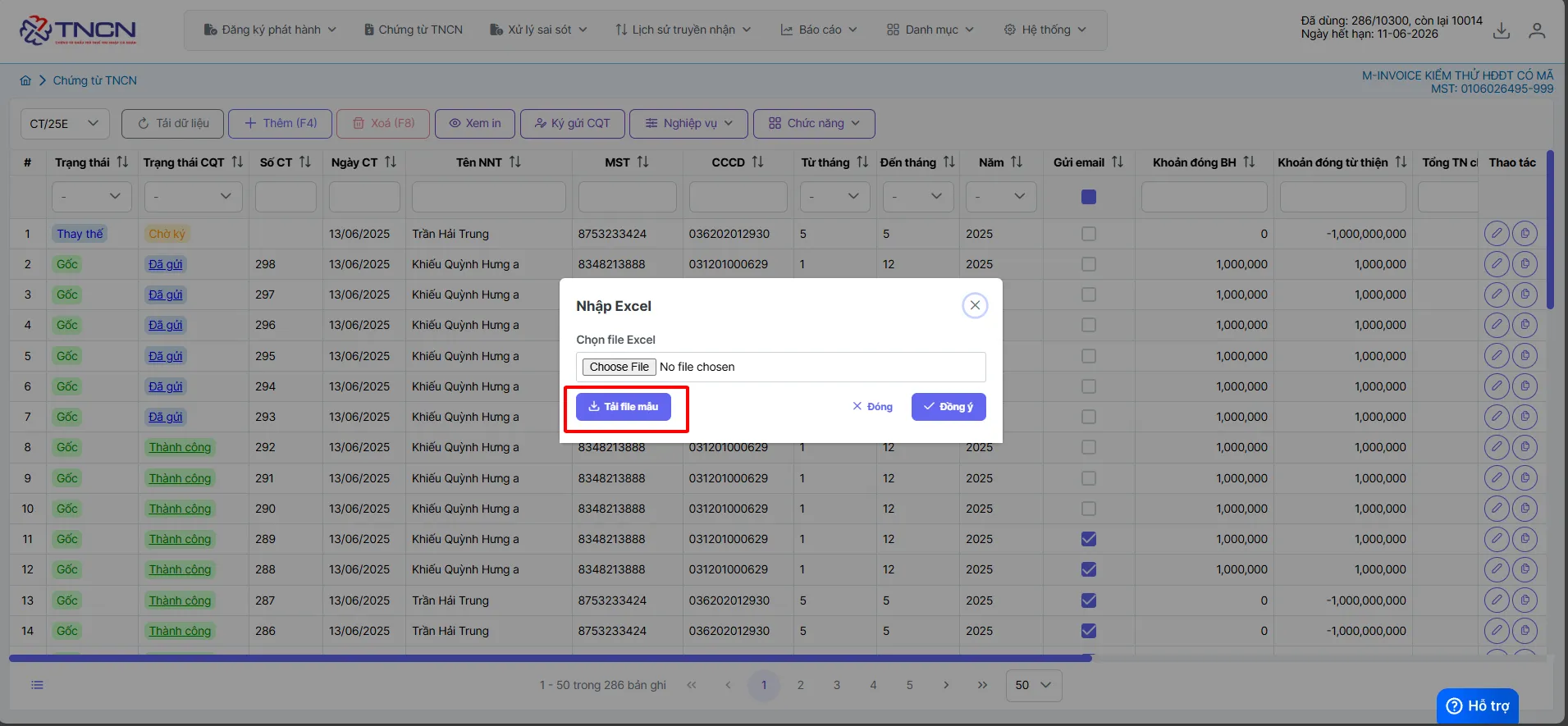The height and width of the screenshot is (726, 1568).
Task: Click the horizontal table scrollbar
Action: [x=550, y=658]
